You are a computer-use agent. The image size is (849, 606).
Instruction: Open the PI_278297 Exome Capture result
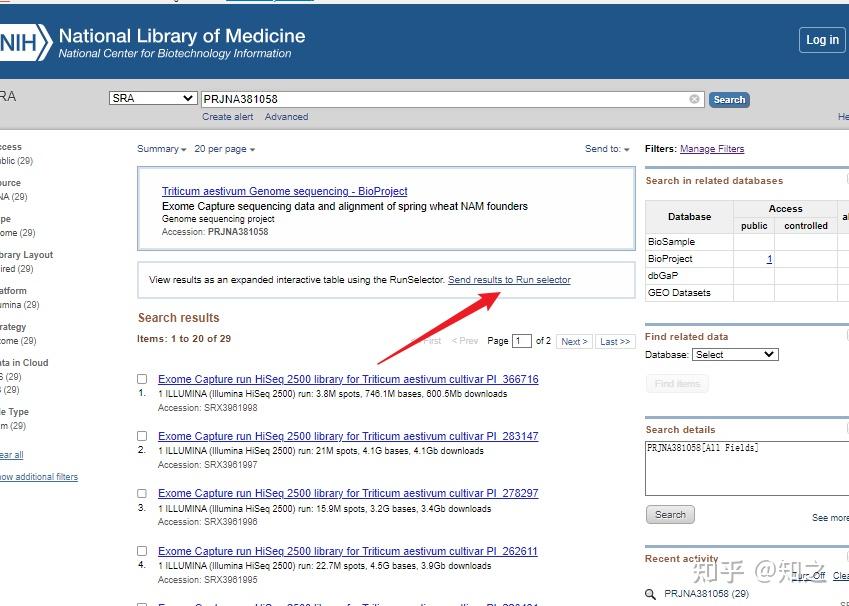click(x=348, y=493)
